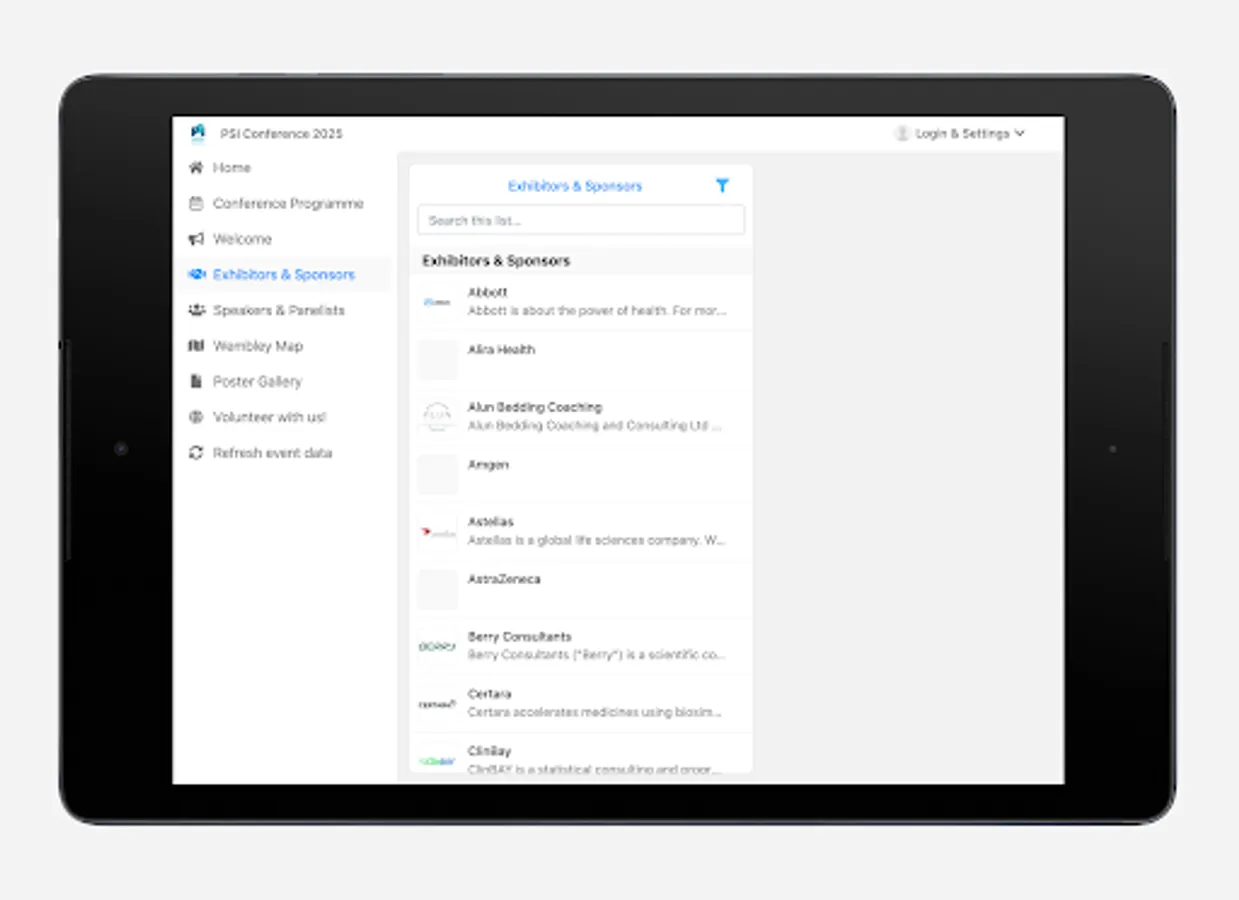Expand the Login & Settings dropdown
The height and width of the screenshot is (900, 1239).
tap(970, 133)
